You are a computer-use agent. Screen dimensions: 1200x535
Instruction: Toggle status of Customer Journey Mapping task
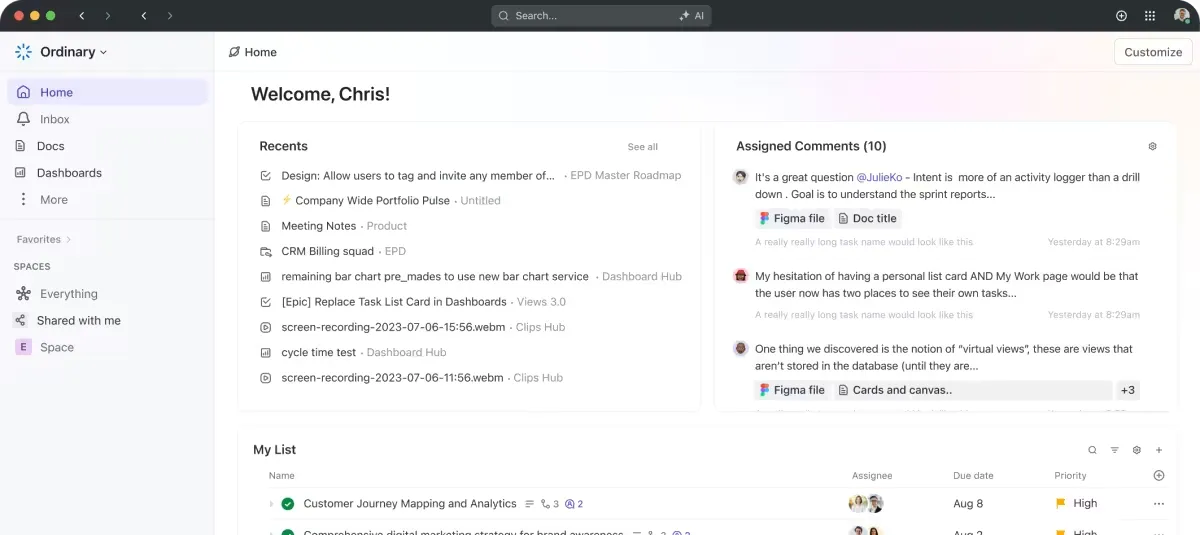click(288, 504)
